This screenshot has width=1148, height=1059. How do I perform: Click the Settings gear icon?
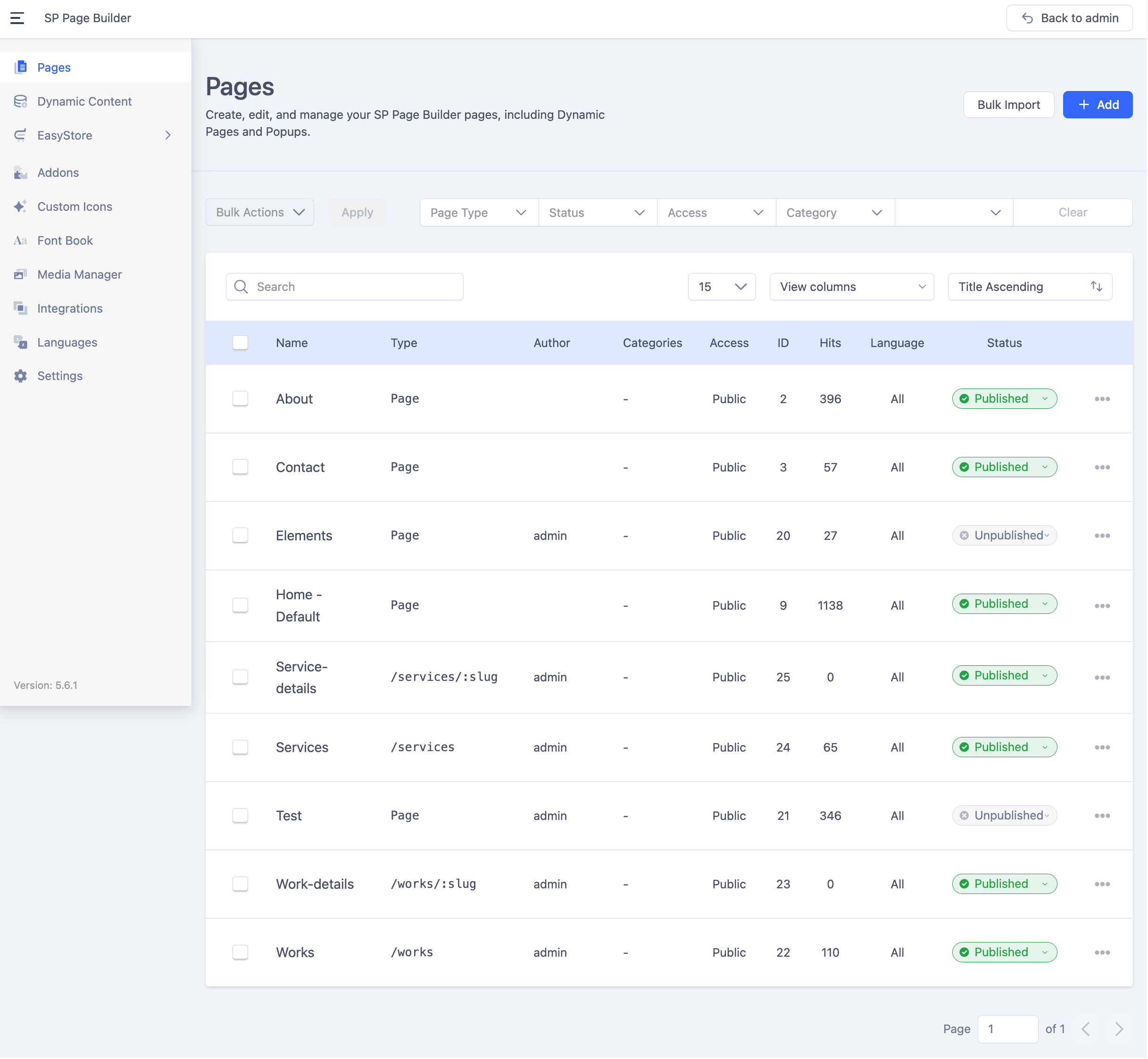coord(21,376)
